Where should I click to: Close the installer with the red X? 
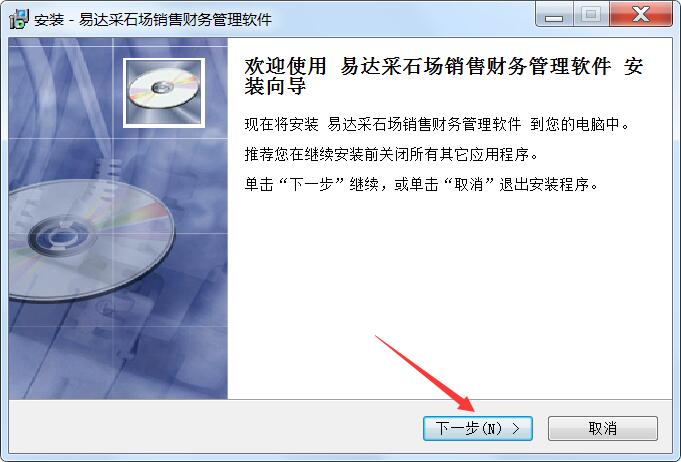641,15
